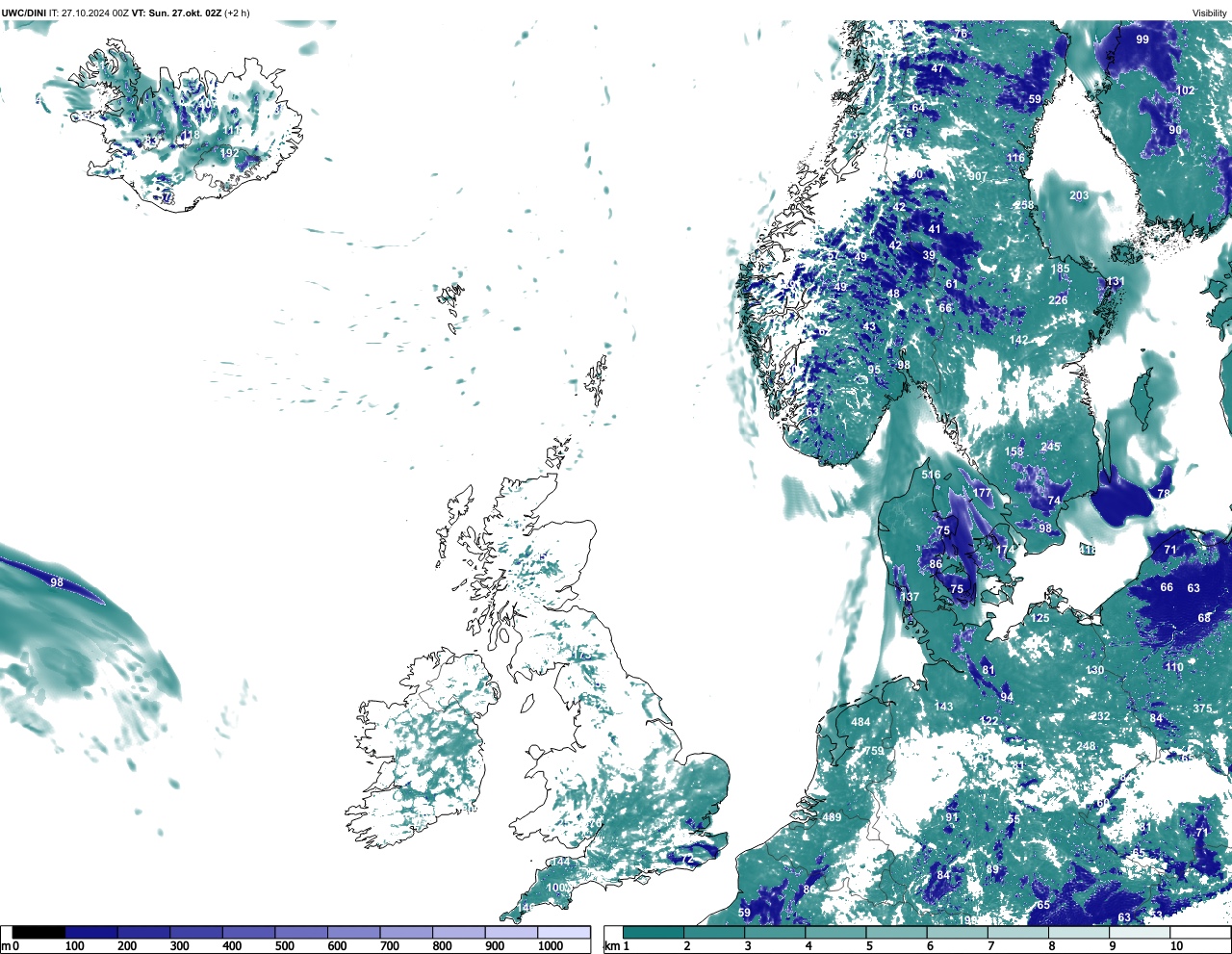This screenshot has width=1232, height=954.
Task: Click the '78' value in the Baltic Sea
Action: point(1164,494)
